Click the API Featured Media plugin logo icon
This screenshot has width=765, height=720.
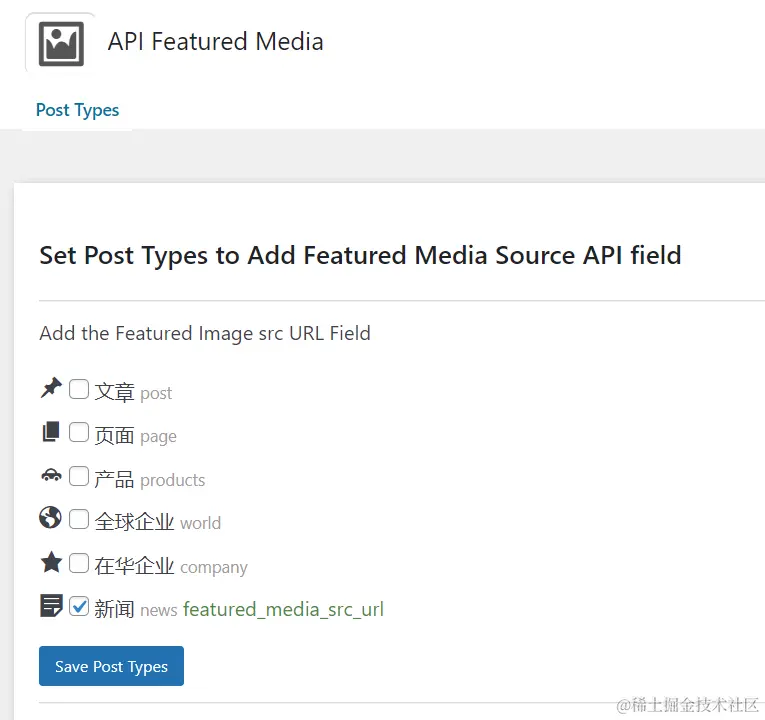tap(61, 43)
